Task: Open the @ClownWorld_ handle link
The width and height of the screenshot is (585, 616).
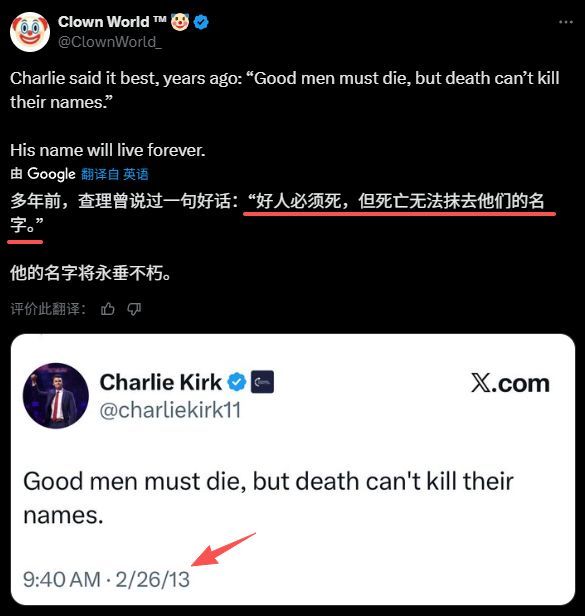Action: tap(110, 42)
